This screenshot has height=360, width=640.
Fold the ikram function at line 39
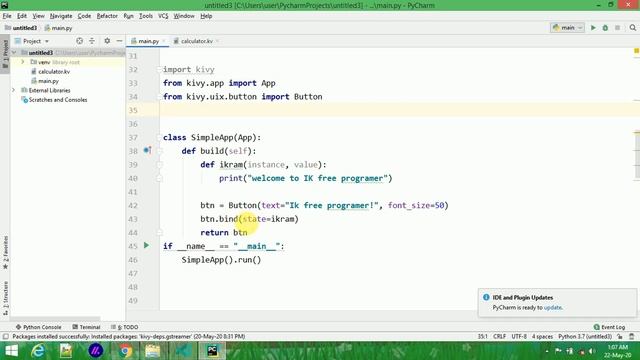pyautogui.click(x=160, y=164)
